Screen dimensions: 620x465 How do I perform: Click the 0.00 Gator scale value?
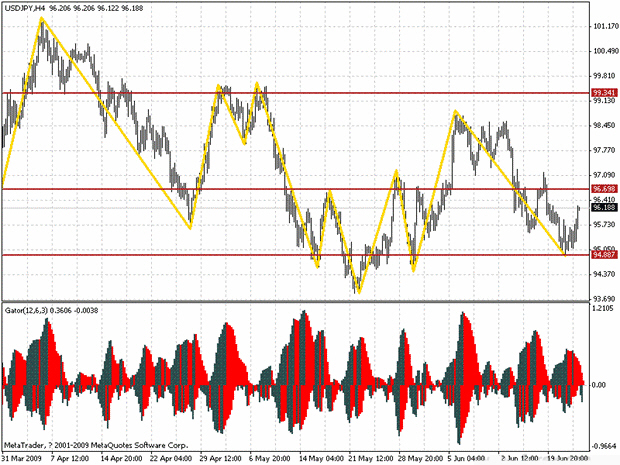(599, 385)
